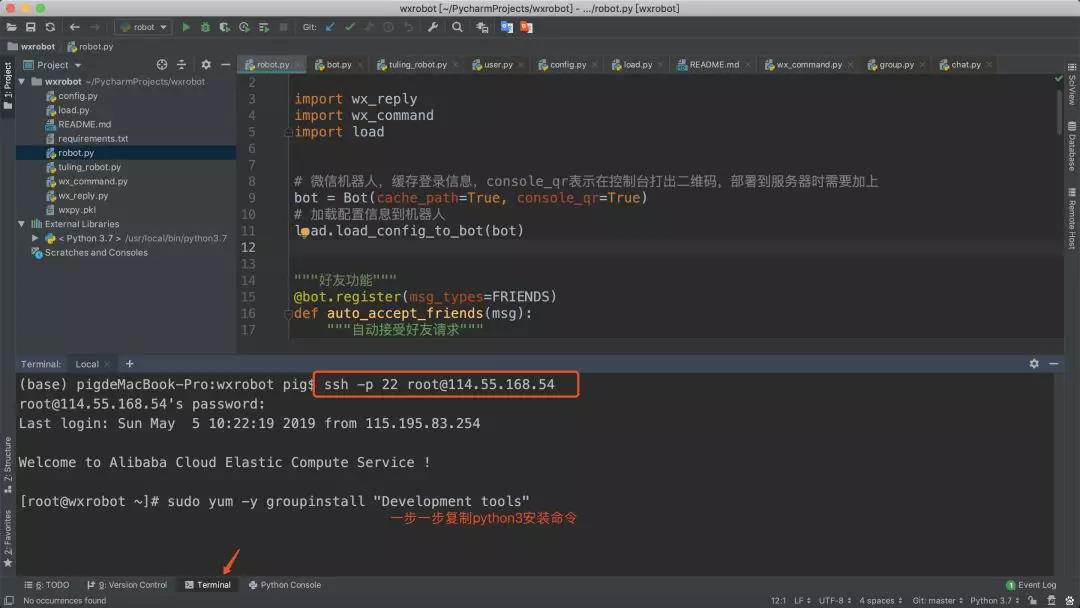Click the locate current file target icon
Viewport: 1080px width, 608px height.
coord(162,64)
